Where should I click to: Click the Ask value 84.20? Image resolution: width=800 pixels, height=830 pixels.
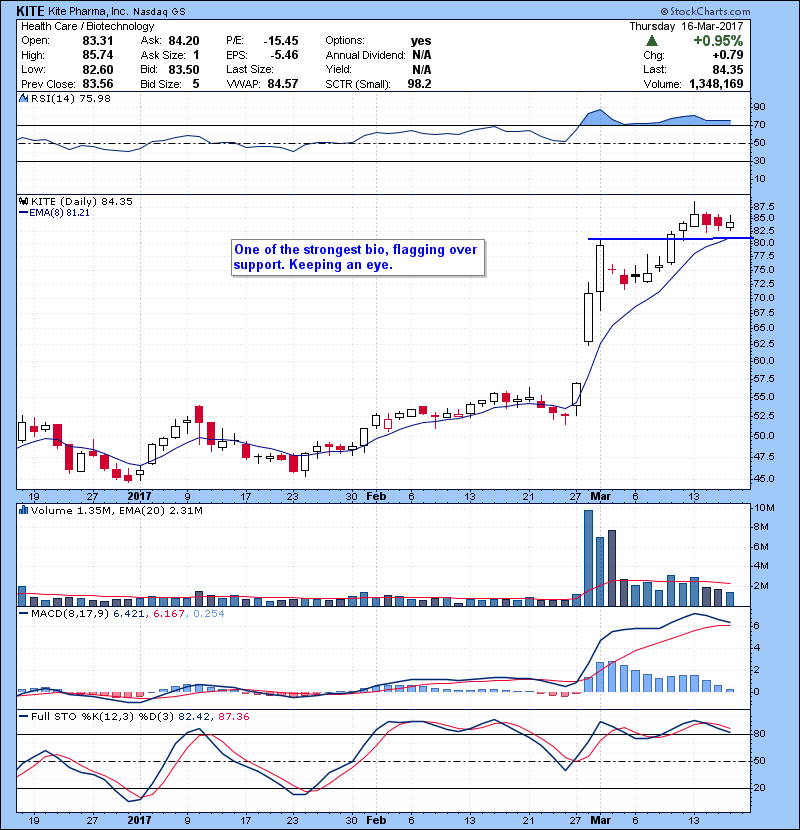click(184, 41)
